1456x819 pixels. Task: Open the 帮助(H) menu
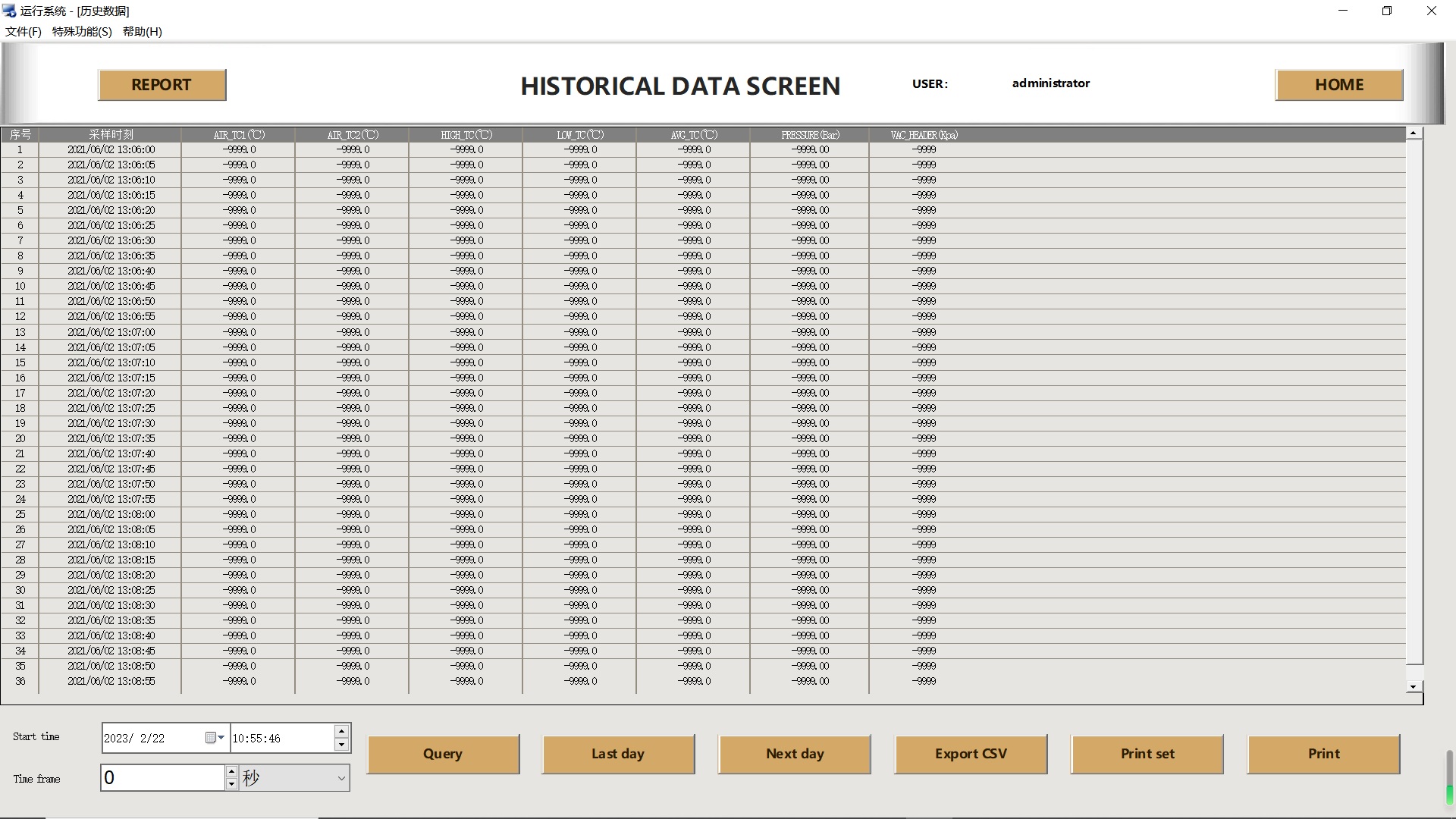(x=143, y=32)
